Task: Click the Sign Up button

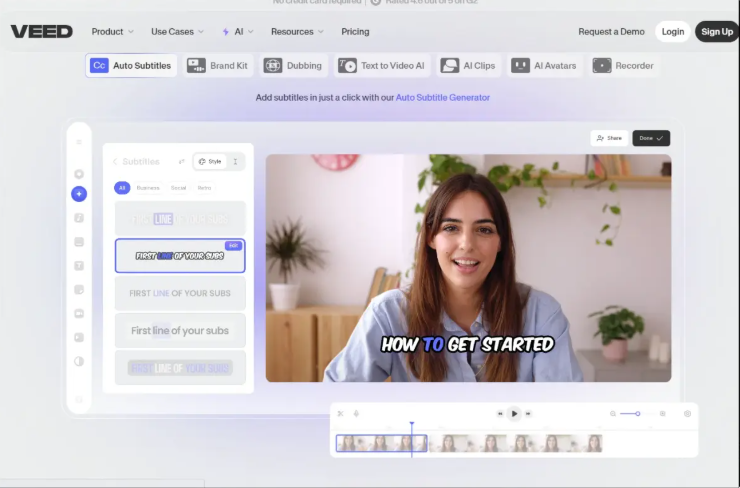Action: point(716,32)
